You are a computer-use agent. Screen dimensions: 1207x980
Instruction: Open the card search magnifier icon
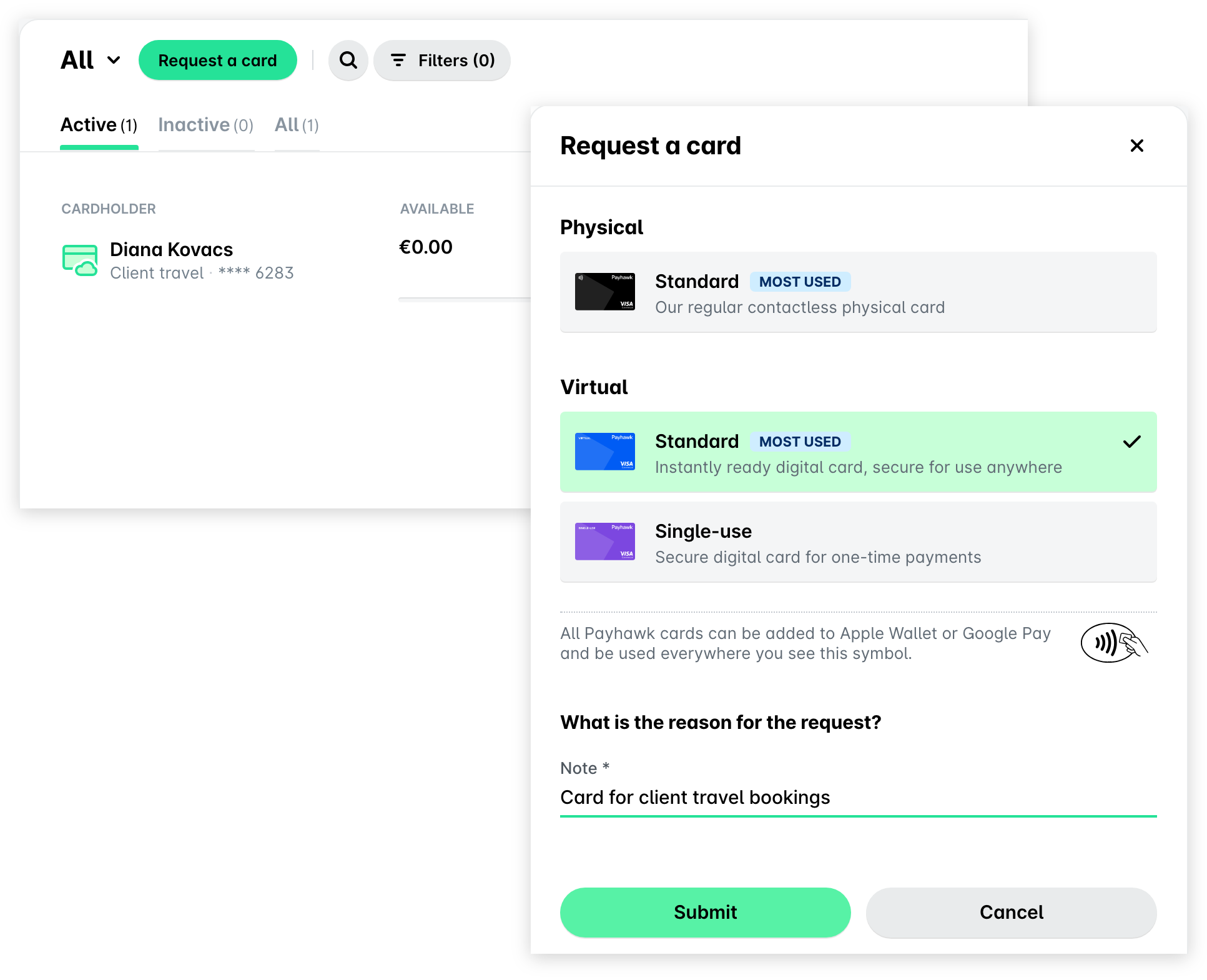tap(348, 60)
